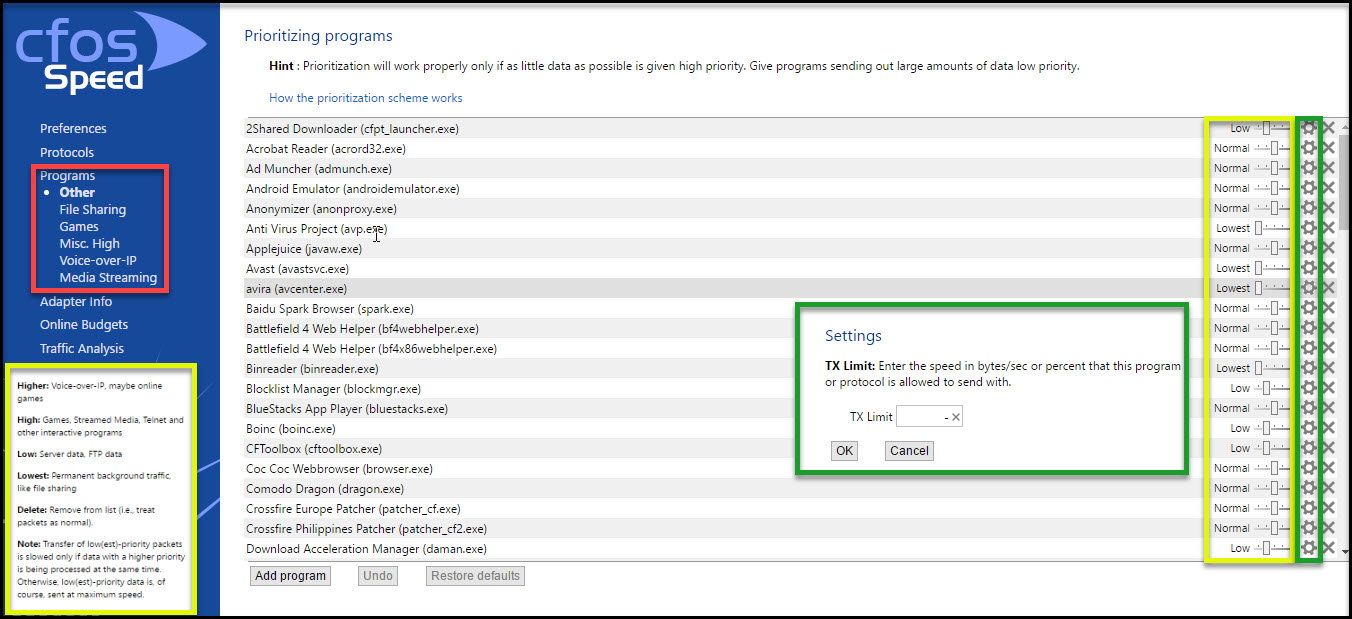1352x619 pixels.
Task: Click gear icon on Anonymizer row
Action: [1308, 208]
